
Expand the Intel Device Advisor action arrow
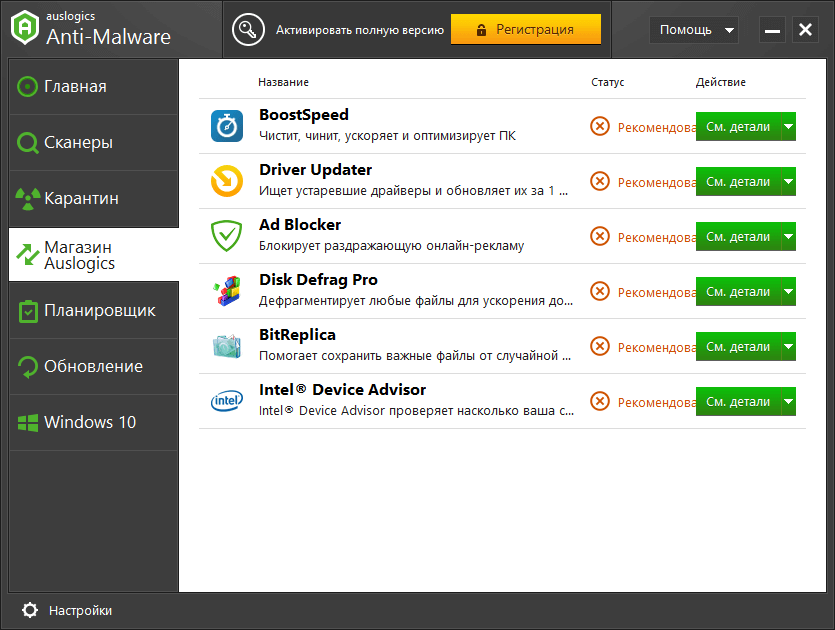point(788,402)
